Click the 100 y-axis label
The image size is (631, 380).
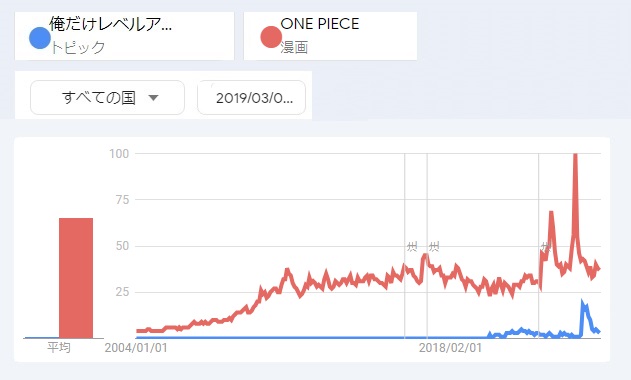[x=119, y=154]
